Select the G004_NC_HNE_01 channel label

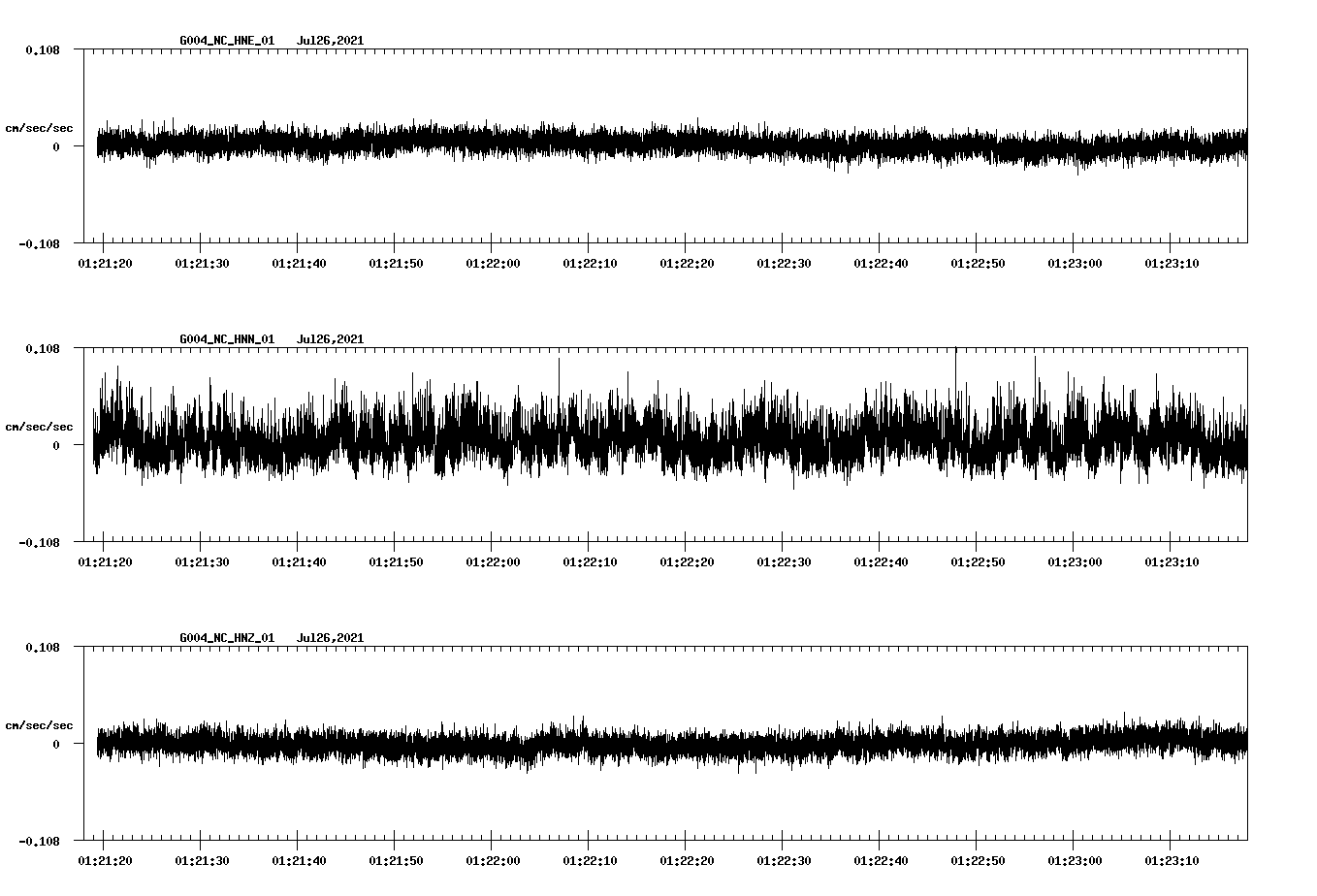225,41
